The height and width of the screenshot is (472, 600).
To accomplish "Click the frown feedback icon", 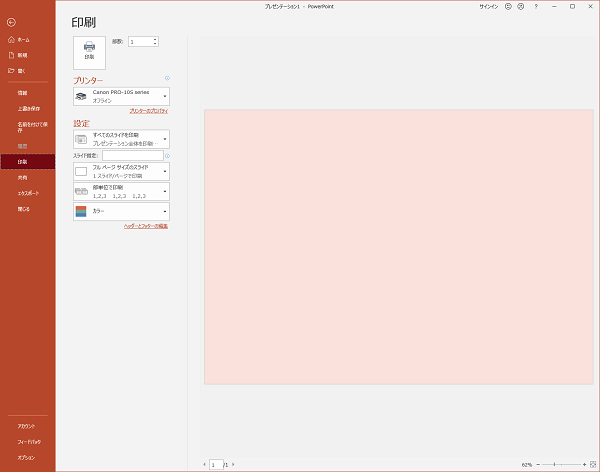I will (520, 7).
